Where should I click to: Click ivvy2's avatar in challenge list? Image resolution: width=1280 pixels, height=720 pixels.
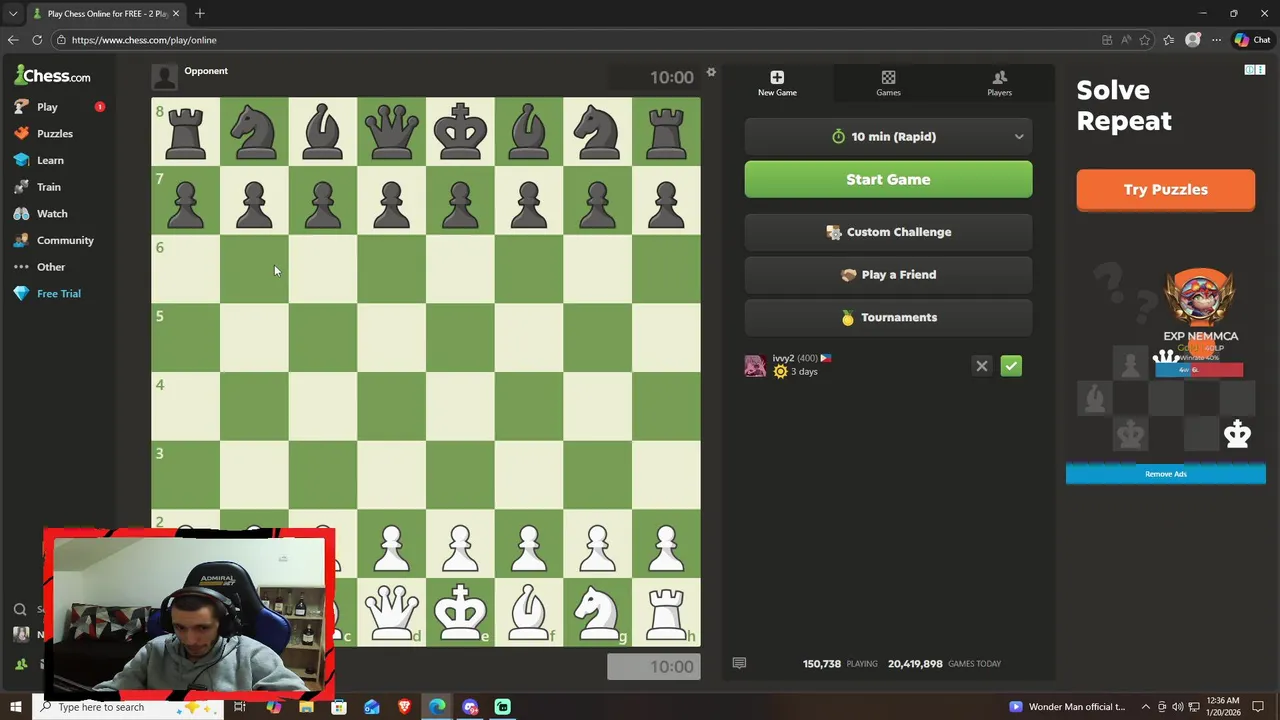pos(756,366)
